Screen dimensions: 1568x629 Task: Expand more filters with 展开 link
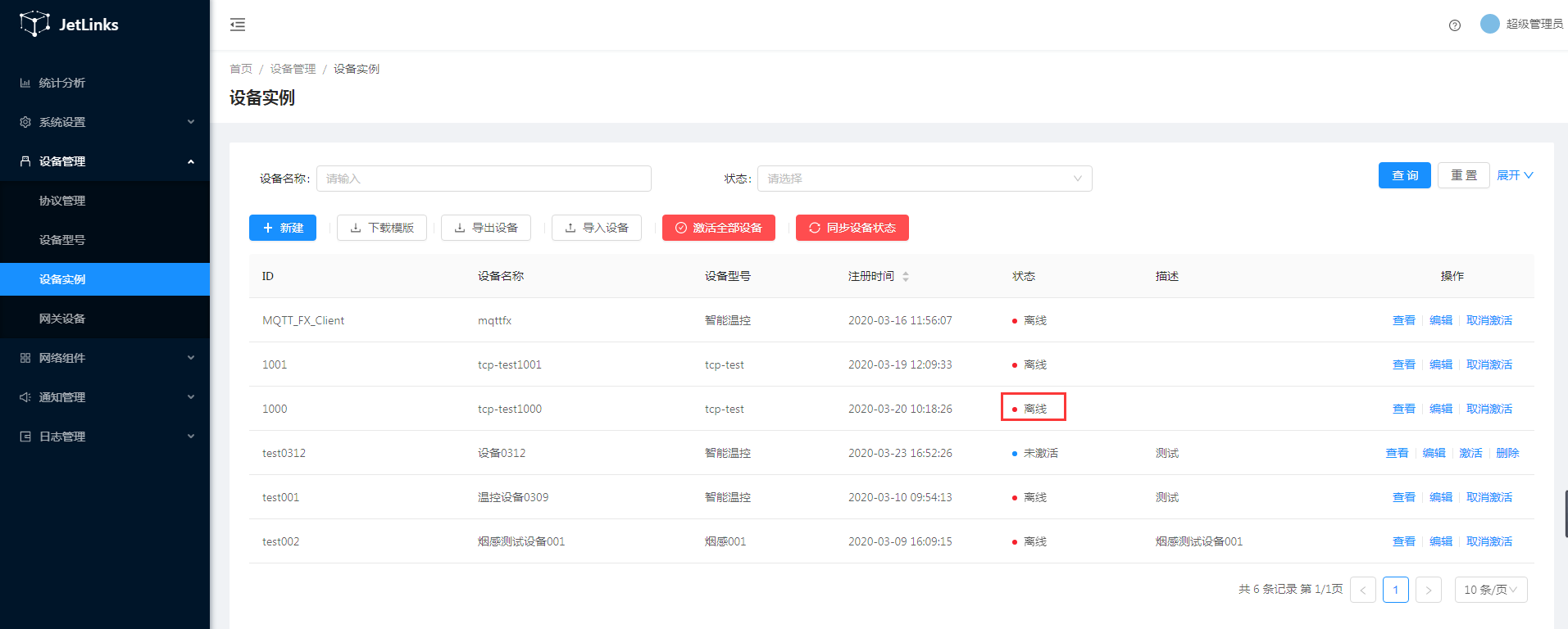(x=1514, y=175)
